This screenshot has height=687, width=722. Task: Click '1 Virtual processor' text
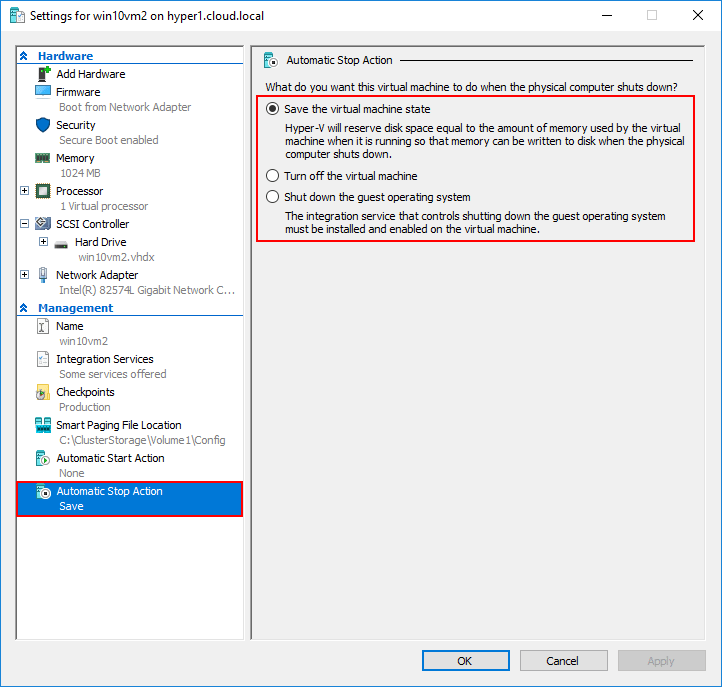pyautogui.click(x=104, y=206)
